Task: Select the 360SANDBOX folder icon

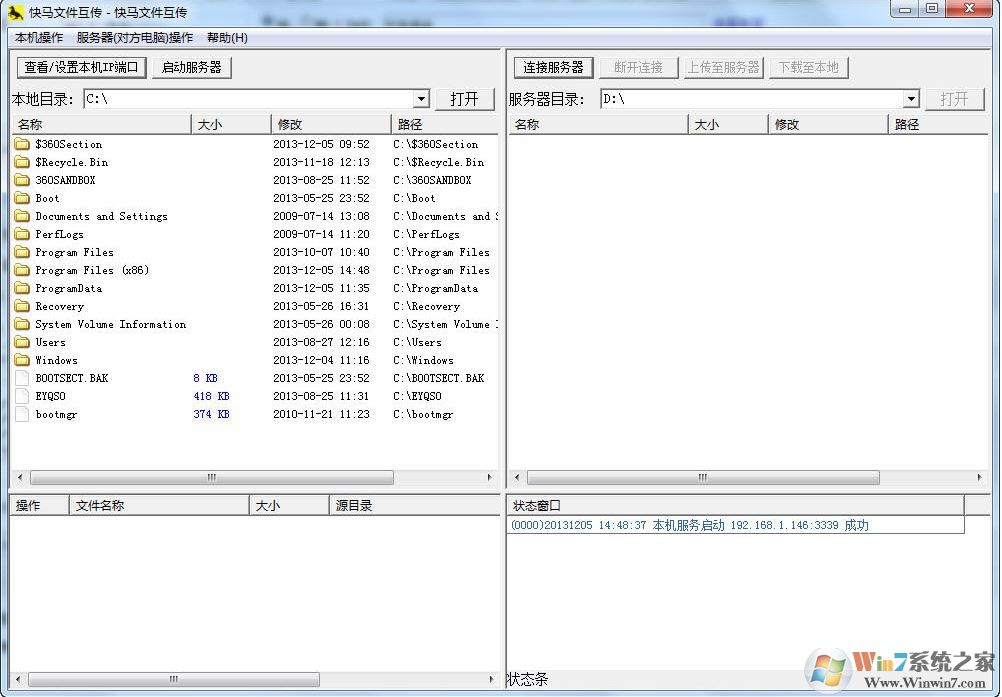Action: [x=22, y=180]
